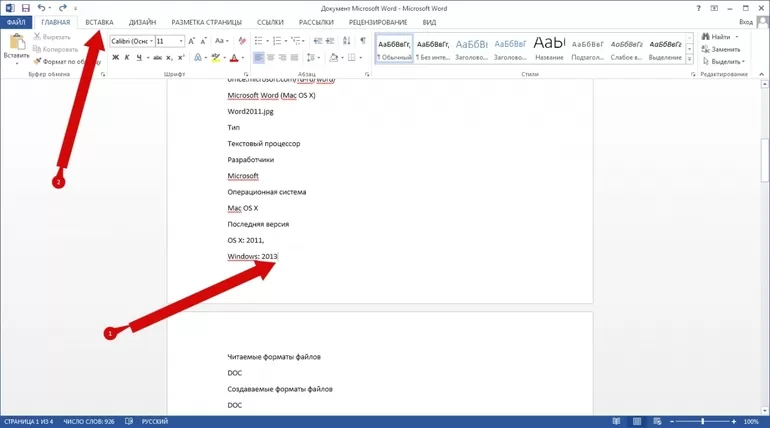Click the proofing check icon in the status bar
This screenshot has height=428, width=770.
129,422
